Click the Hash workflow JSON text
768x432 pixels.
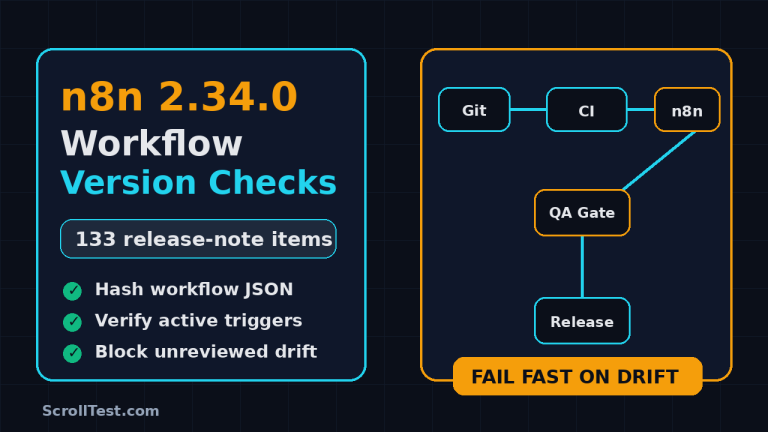point(194,289)
